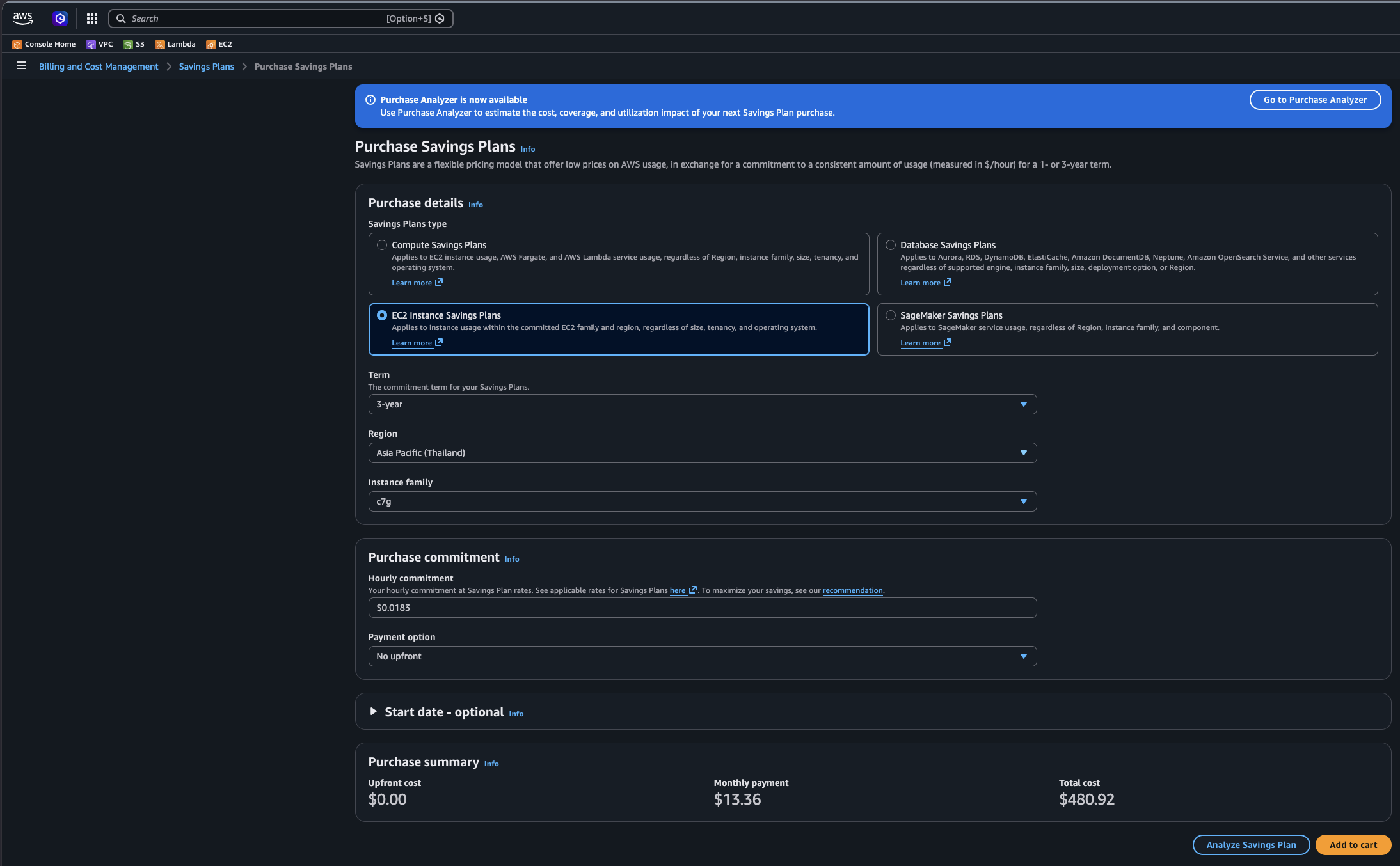Open external link icon under SageMaker Savings Plans

tap(948, 342)
